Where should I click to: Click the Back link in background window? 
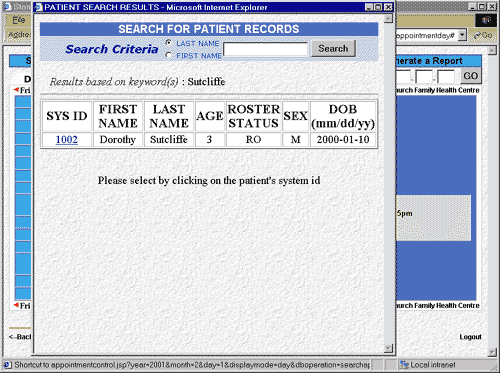click(x=20, y=337)
